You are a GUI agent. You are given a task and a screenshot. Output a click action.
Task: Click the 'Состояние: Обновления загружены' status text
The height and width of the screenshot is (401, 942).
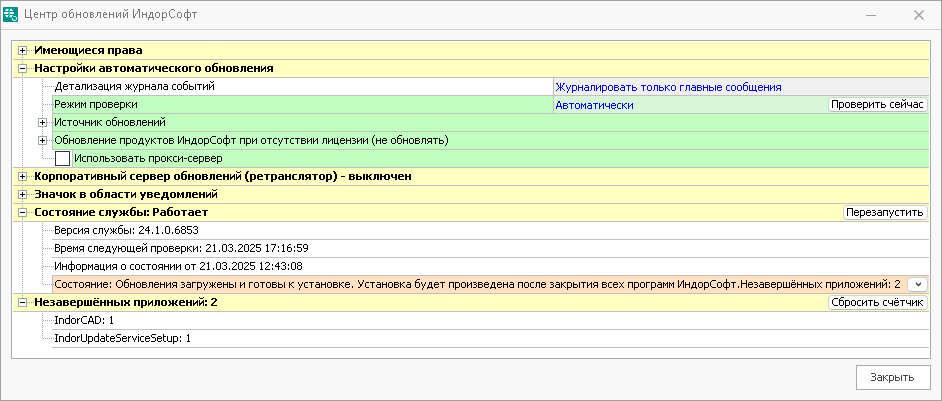pos(477,284)
